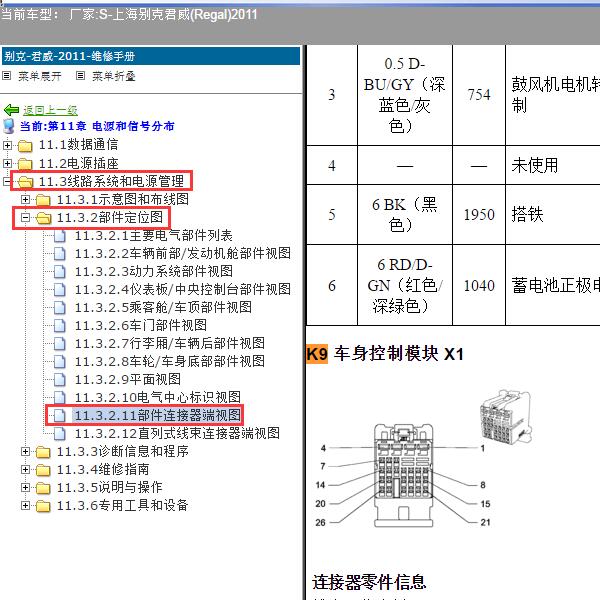Open 11.3.6专用工具和设备

[122, 505]
